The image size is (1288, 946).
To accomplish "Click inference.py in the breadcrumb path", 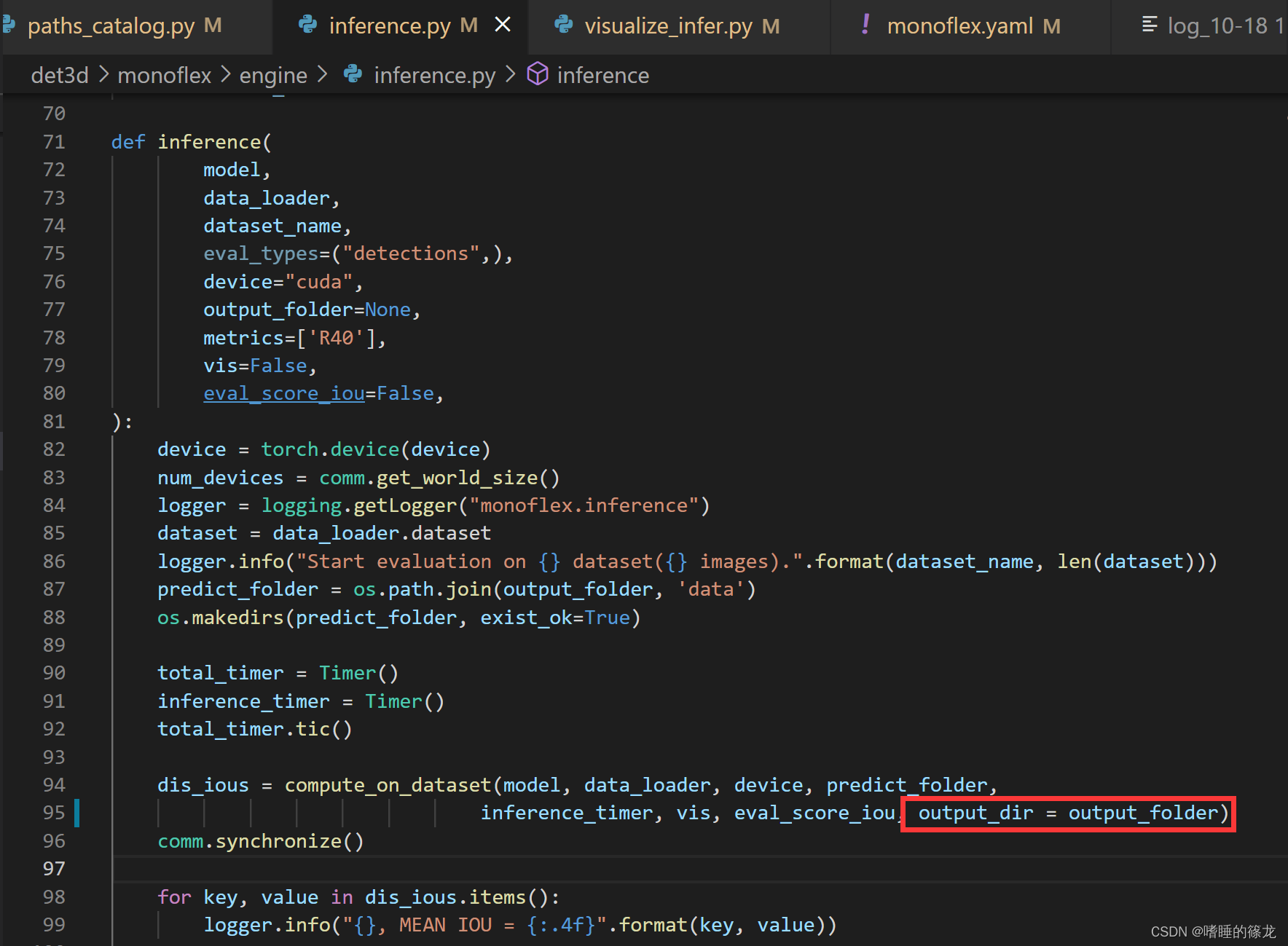I will [434, 75].
